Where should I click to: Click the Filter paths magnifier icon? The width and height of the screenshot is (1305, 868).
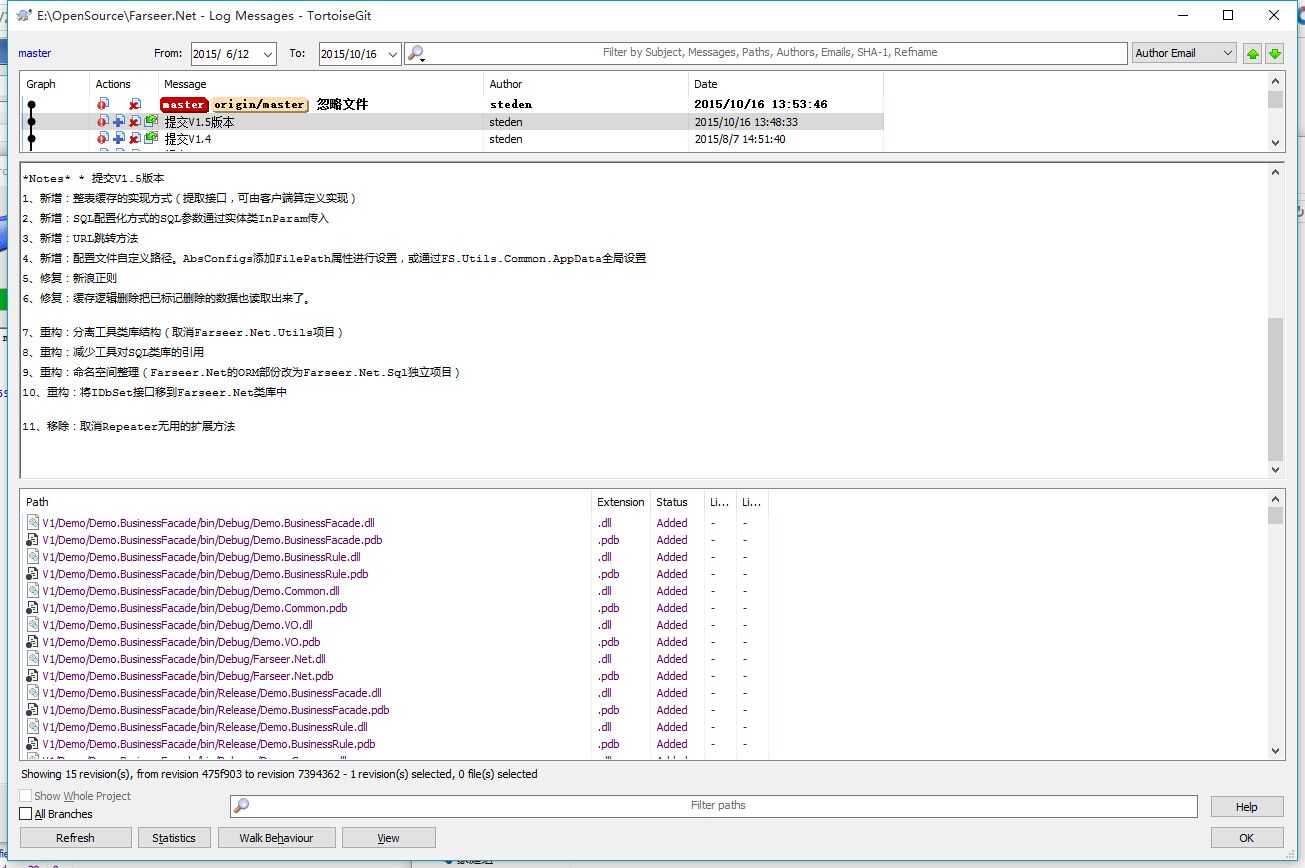tap(241, 805)
